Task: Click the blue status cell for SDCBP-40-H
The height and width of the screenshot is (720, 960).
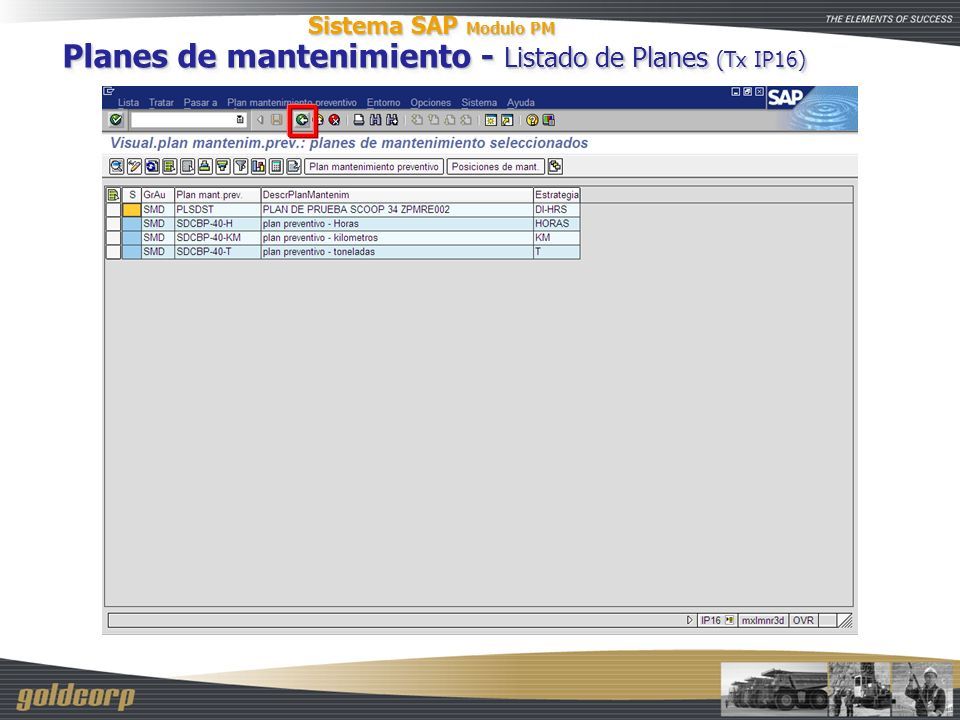Action: point(132,223)
